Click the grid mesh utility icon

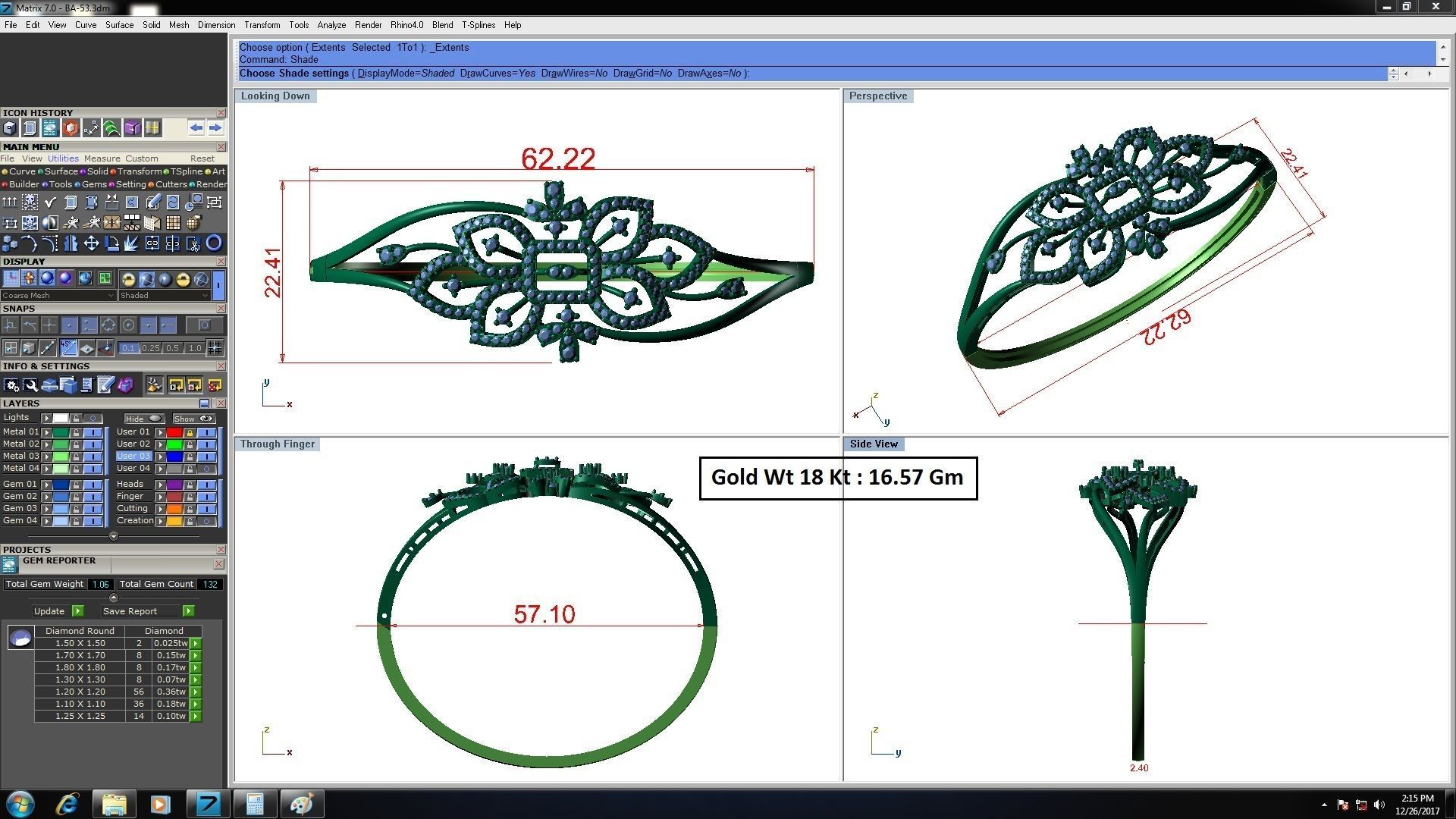[x=173, y=223]
